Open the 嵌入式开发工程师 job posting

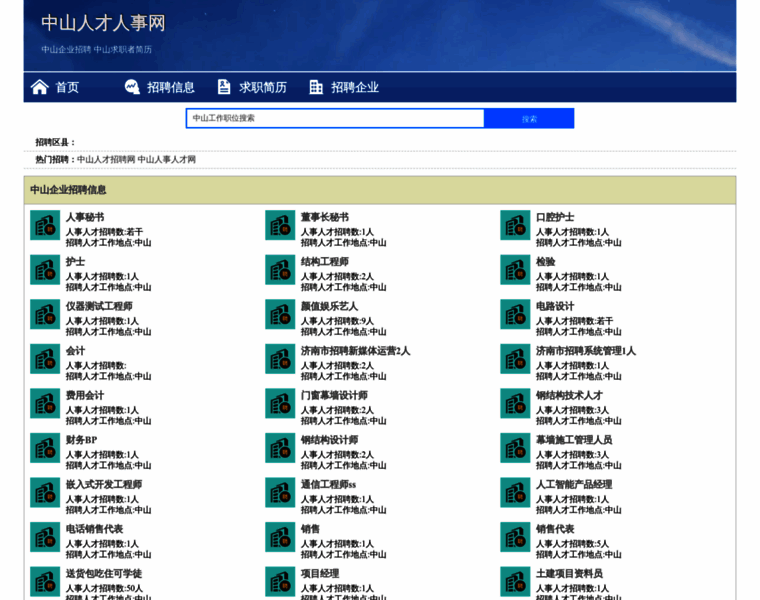(x=104, y=484)
